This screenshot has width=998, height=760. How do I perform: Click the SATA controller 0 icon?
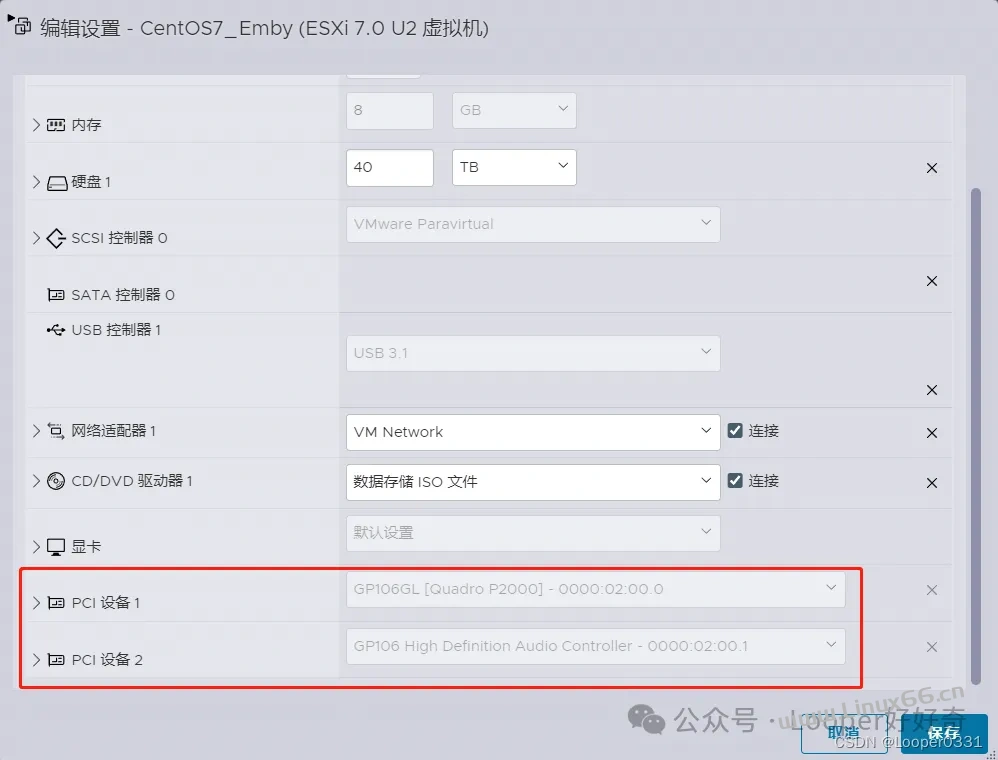[56, 295]
